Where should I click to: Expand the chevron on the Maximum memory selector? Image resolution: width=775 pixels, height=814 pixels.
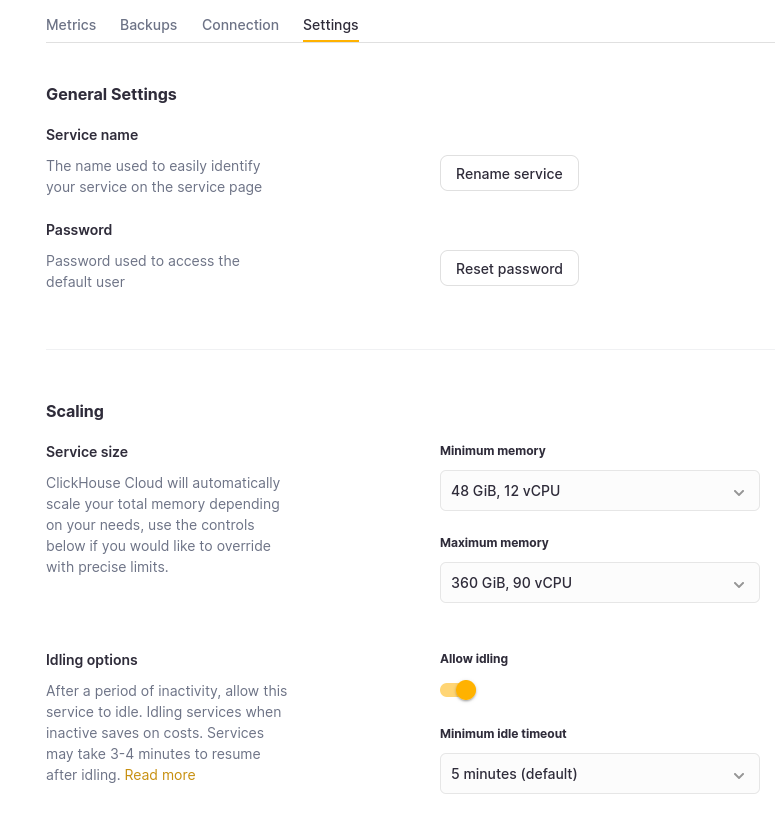pyautogui.click(x=739, y=583)
